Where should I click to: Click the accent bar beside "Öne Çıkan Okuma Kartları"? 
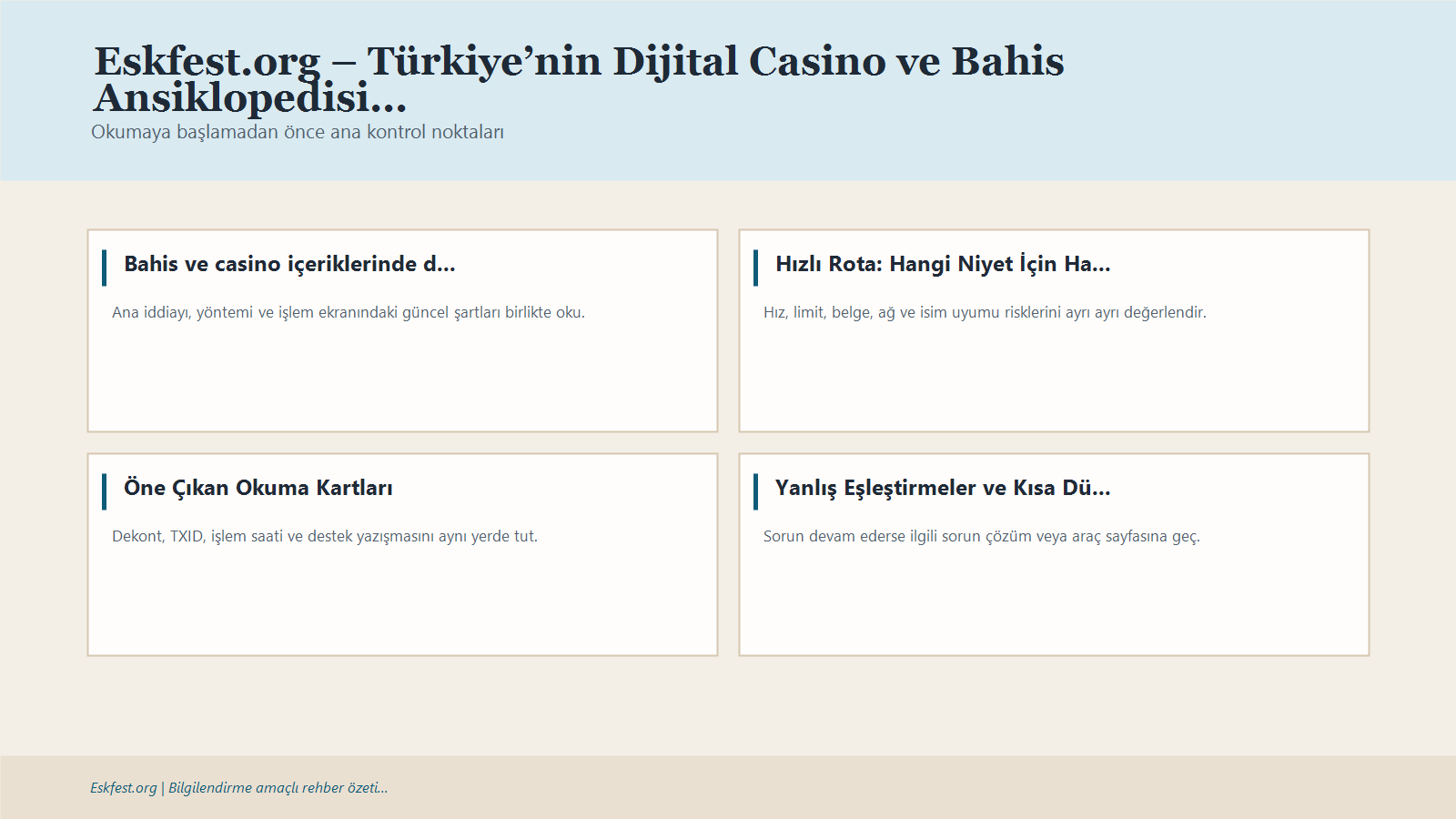point(106,488)
